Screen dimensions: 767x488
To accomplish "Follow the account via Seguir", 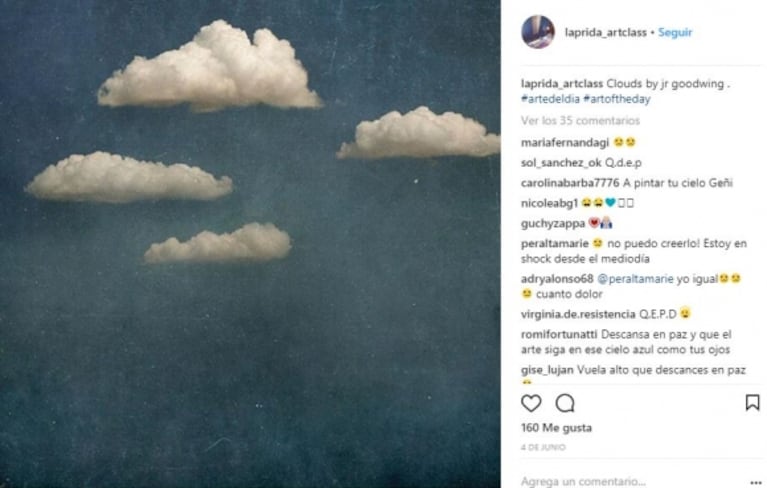I will click(x=675, y=32).
